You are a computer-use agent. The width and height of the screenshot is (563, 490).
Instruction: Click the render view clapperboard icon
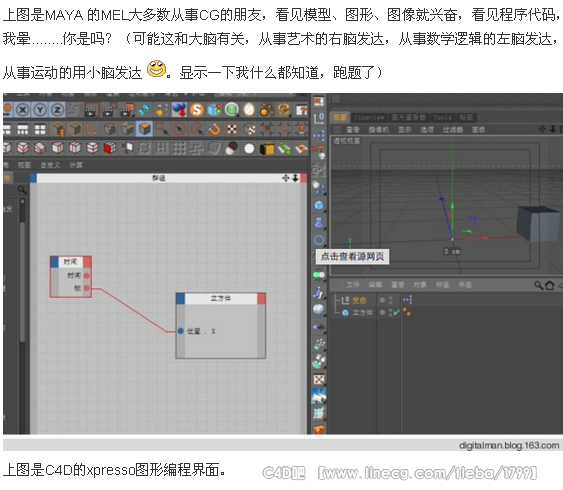pos(91,110)
